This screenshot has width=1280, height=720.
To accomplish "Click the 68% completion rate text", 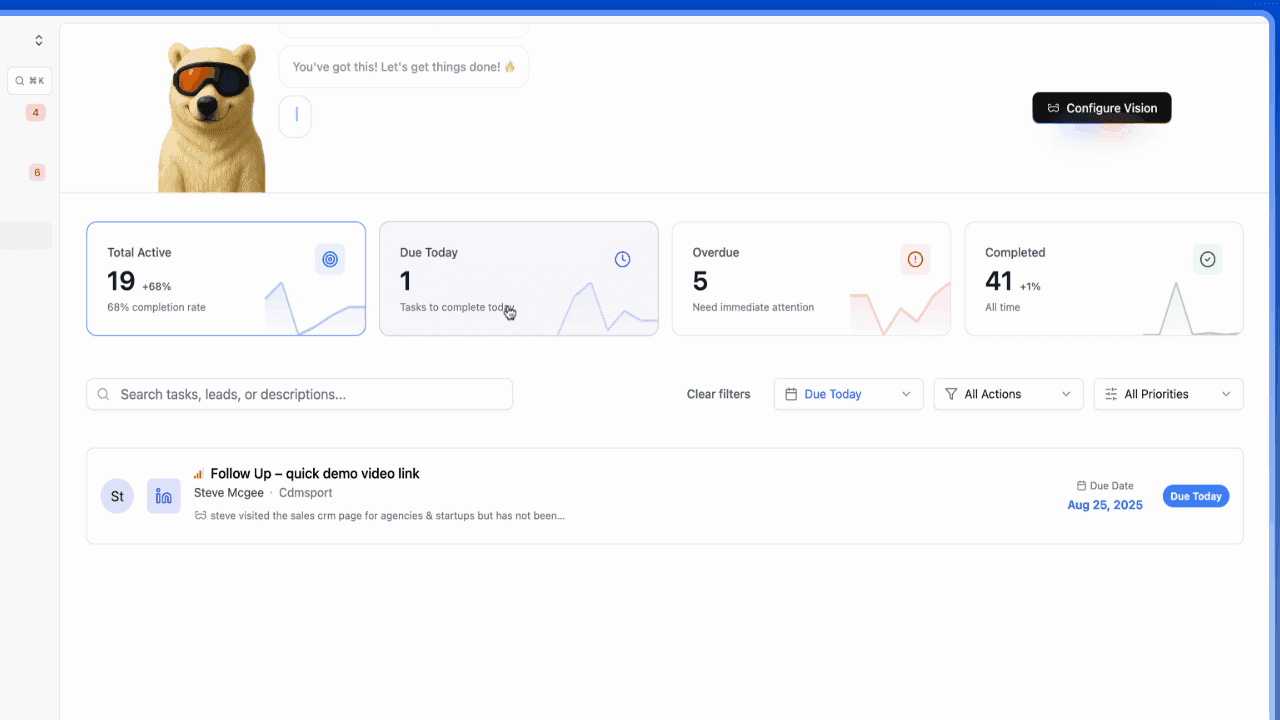I will (156, 307).
